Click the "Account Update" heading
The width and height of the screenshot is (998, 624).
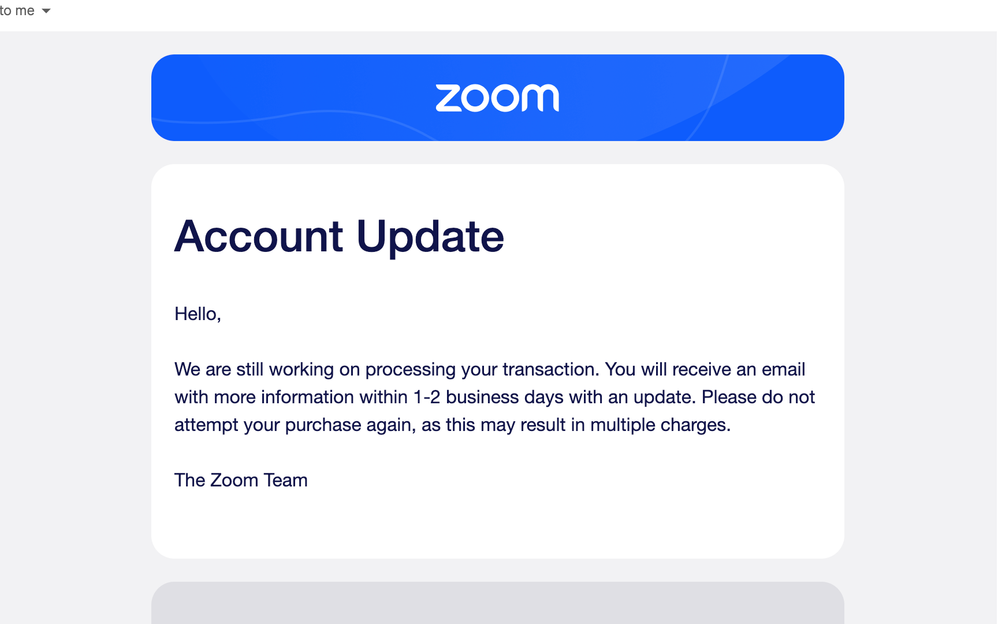[x=339, y=237]
